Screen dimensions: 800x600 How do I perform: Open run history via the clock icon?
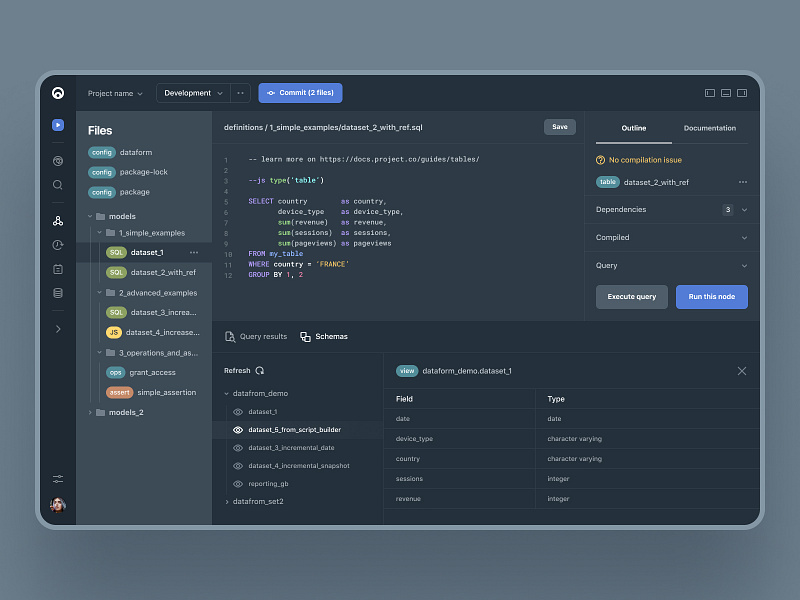pyautogui.click(x=57, y=244)
